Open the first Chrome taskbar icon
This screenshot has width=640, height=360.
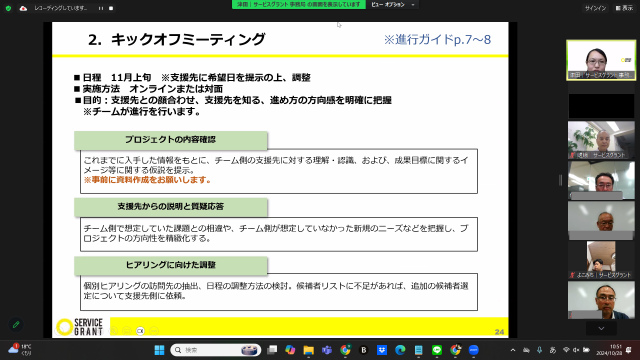click(x=345, y=350)
